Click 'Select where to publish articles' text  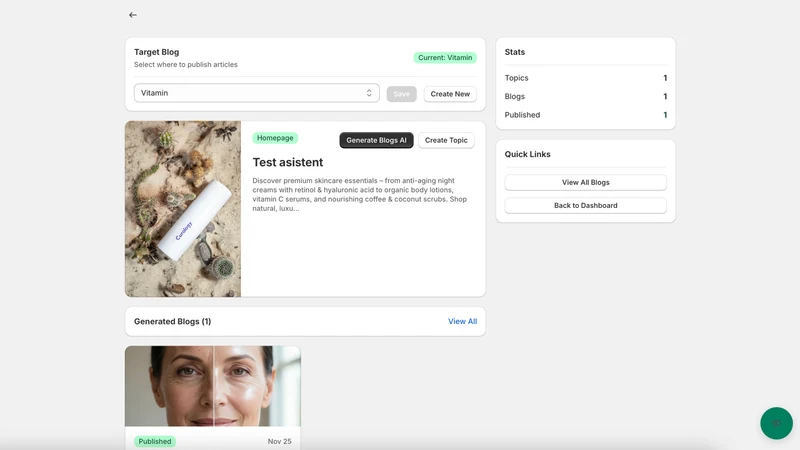point(186,65)
